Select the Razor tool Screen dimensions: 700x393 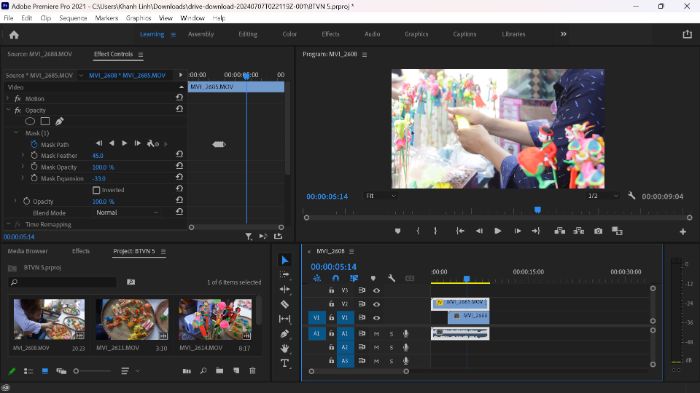point(285,304)
